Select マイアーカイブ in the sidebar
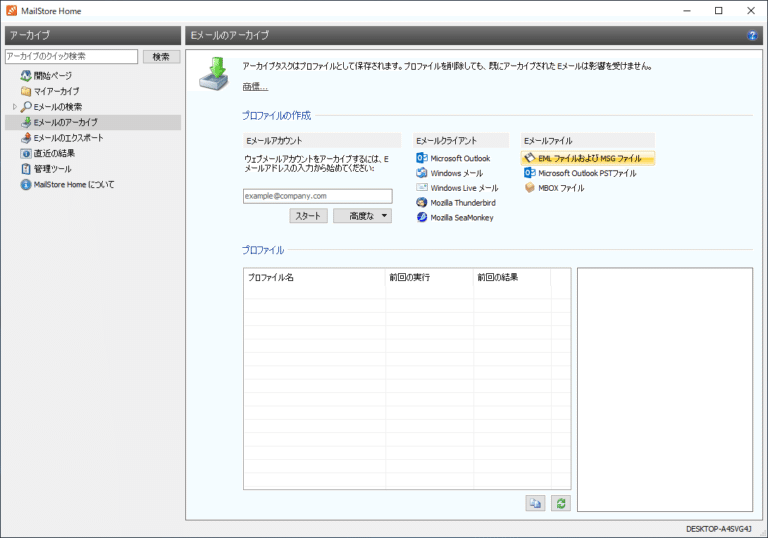Screen dimensions: 768x538 pyautogui.click(x=56, y=91)
